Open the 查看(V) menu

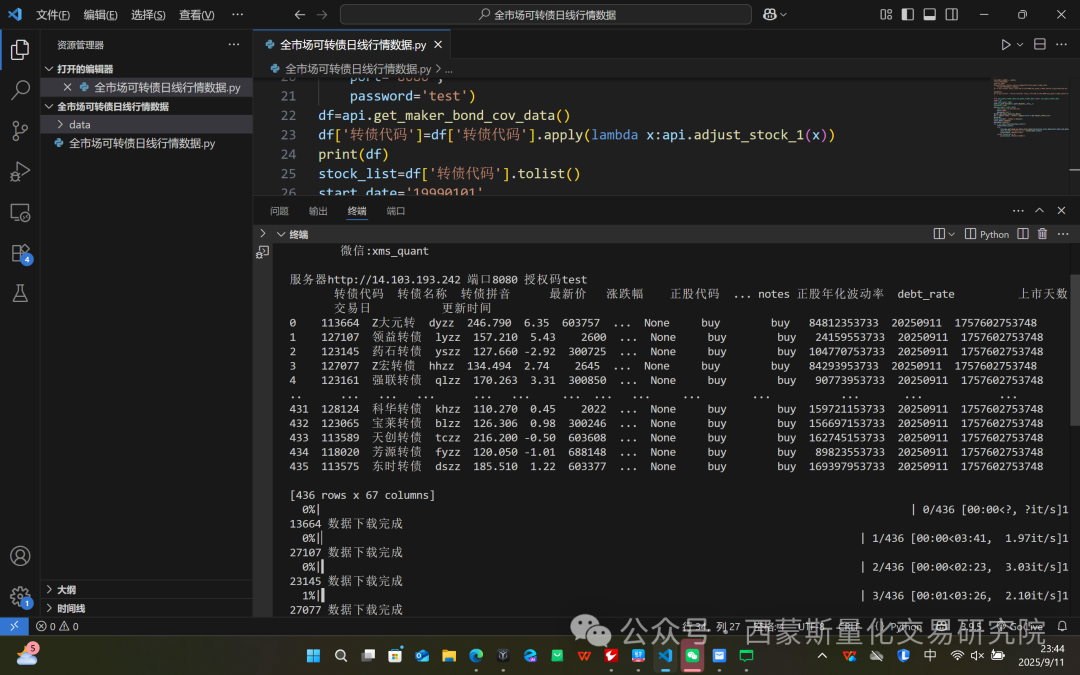click(197, 14)
